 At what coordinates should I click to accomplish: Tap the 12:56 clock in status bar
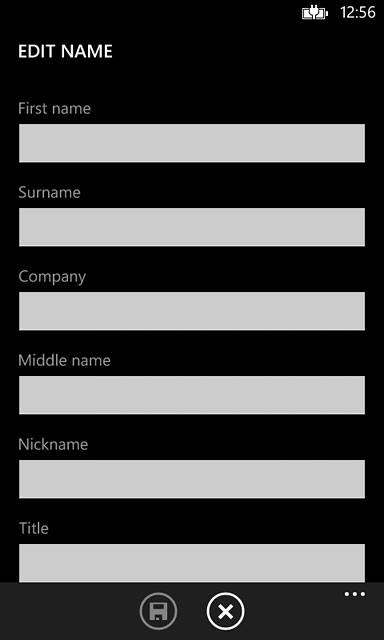pyautogui.click(x=358, y=13)
